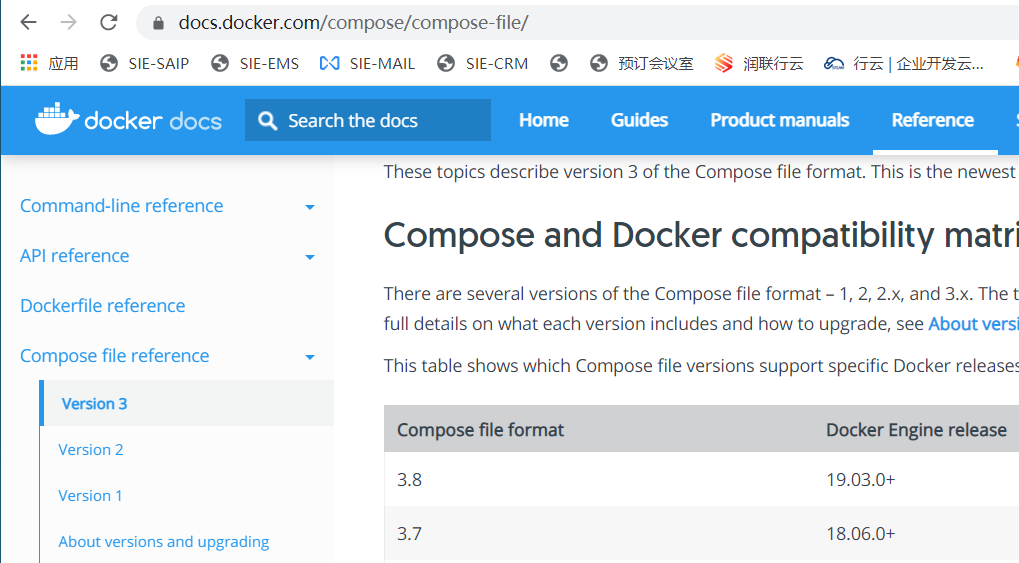Screen dimensions: 1019x563
Task: Reload the page with the refresh icon
Action: click(x=109, y=22)
